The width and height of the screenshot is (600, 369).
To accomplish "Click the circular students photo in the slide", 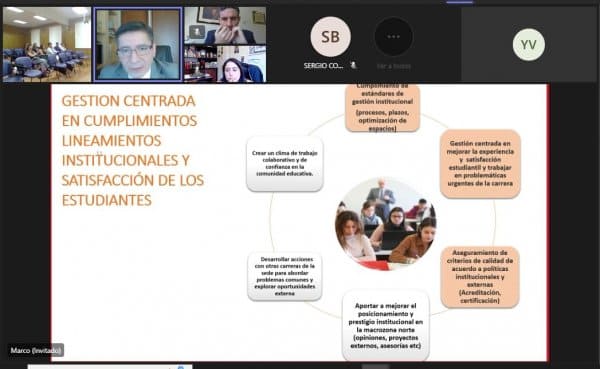I will [x=385, y=224].
